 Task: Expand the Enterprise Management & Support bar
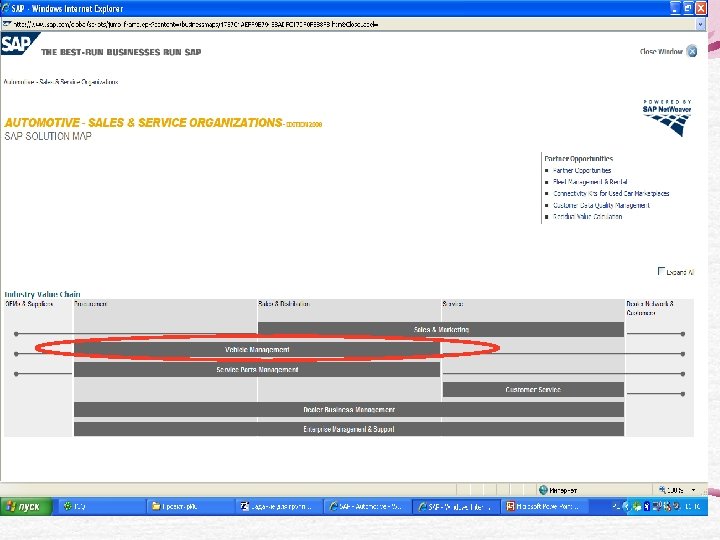[349, 429]
